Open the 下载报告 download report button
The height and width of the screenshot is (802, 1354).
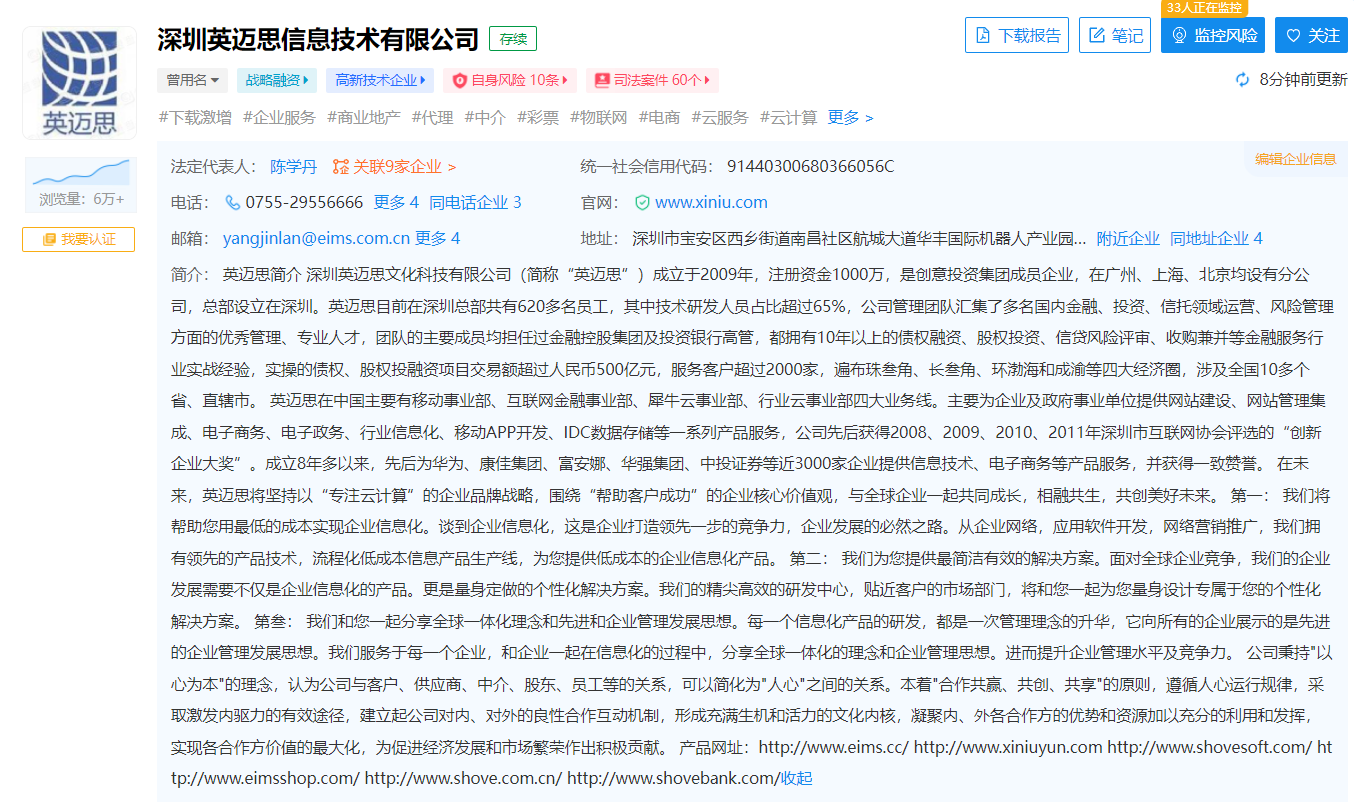click(1017, 35)
